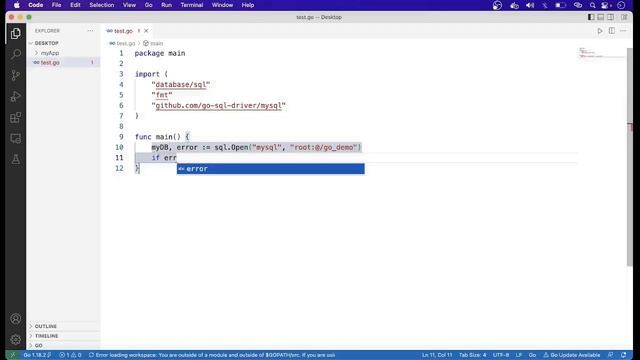Open the Run and Debug view
Image resolution: width=640 pixels, height=360 pixels.
click(x=16, y=96)
